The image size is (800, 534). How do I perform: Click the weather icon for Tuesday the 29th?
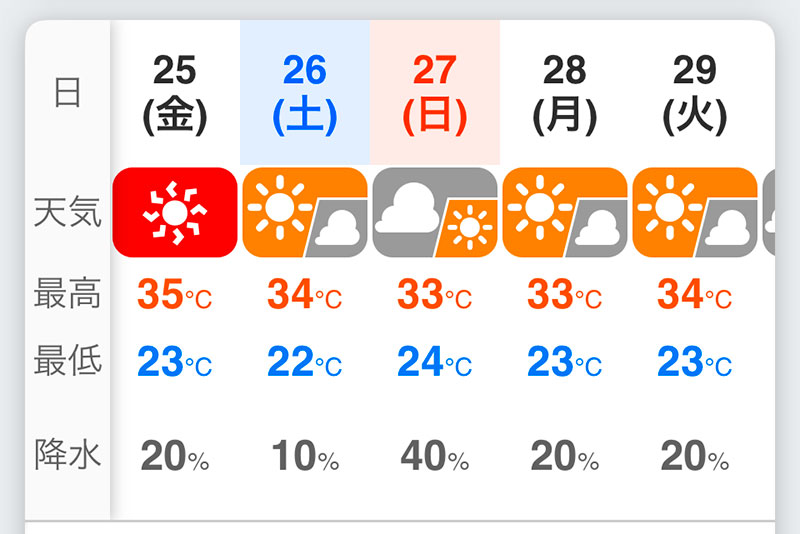(695, 212)
